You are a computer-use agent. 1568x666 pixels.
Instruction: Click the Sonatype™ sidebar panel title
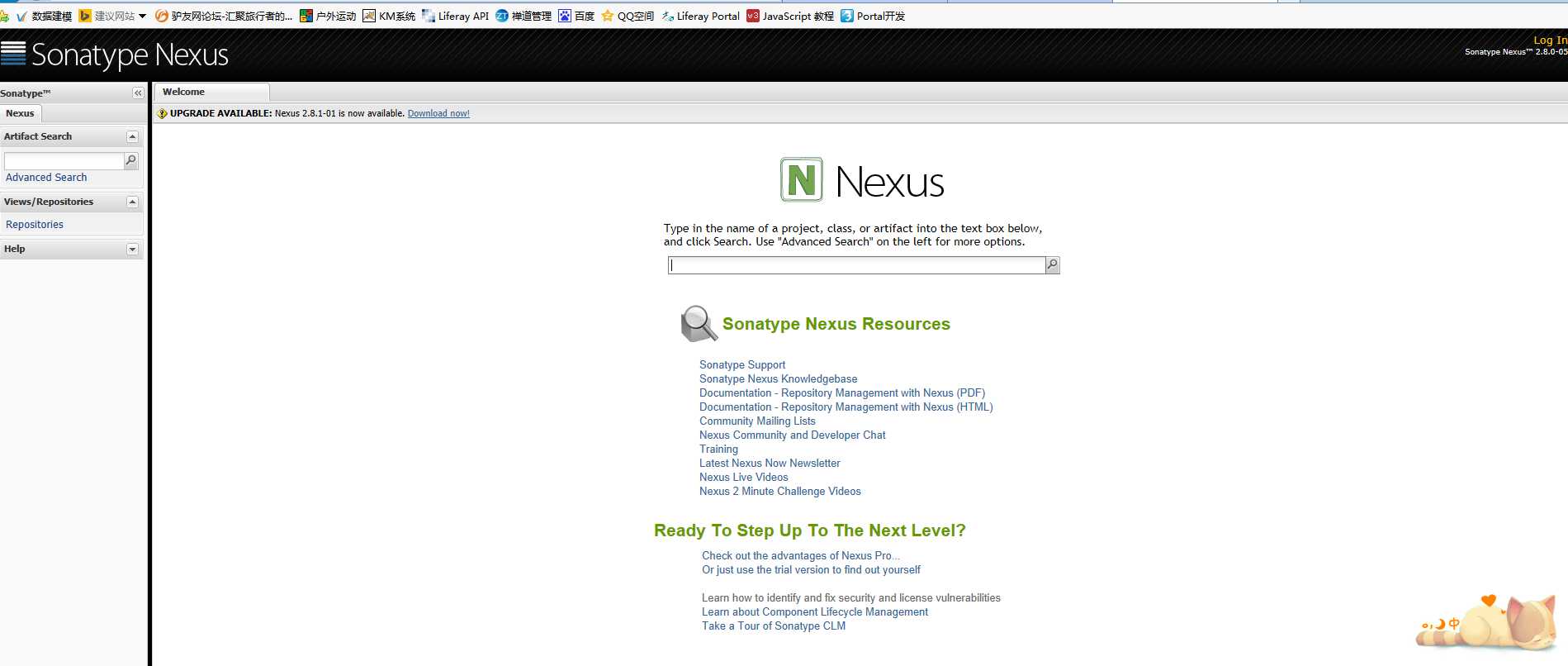tap(26, 93)
